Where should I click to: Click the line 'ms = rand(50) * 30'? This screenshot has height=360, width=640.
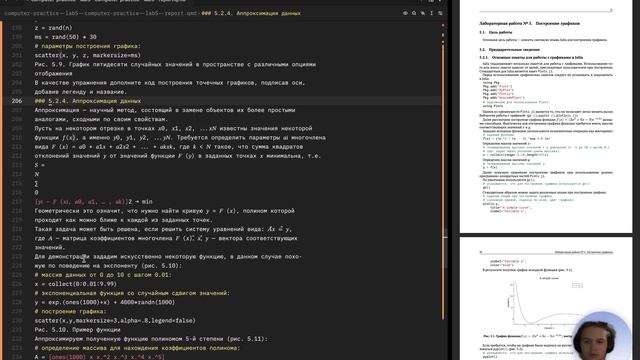pos(65,37)
